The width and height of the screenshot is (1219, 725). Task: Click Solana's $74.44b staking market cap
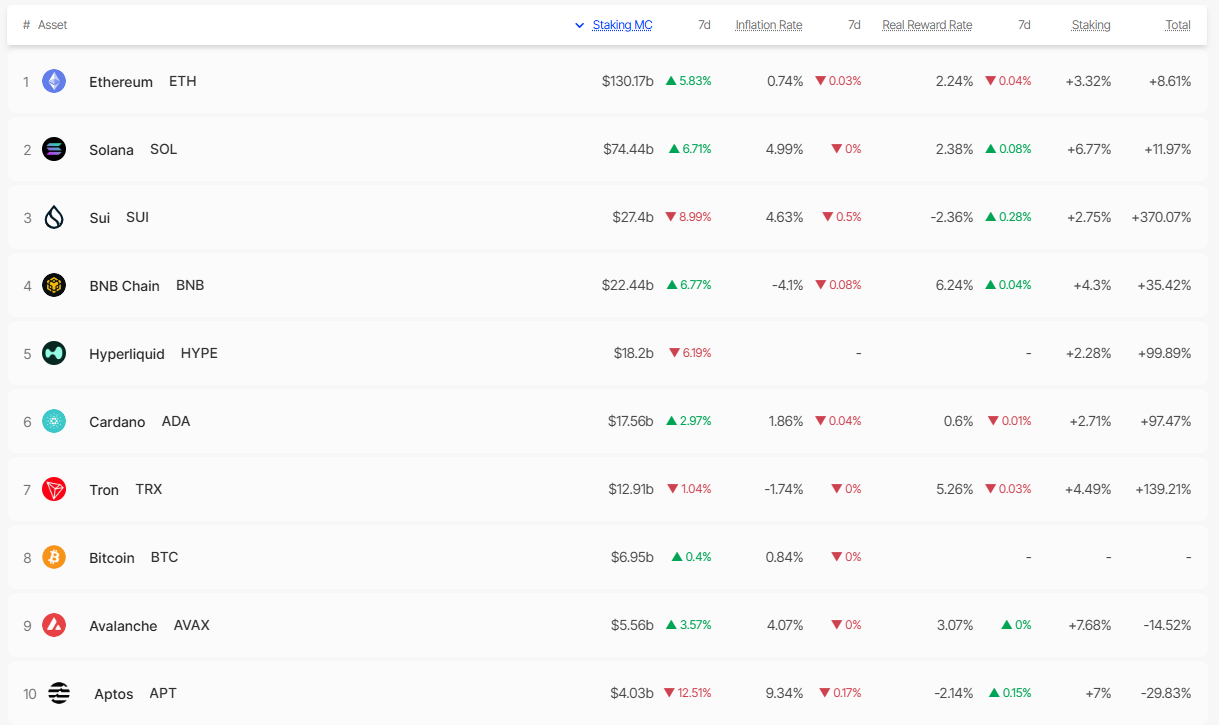629,149
